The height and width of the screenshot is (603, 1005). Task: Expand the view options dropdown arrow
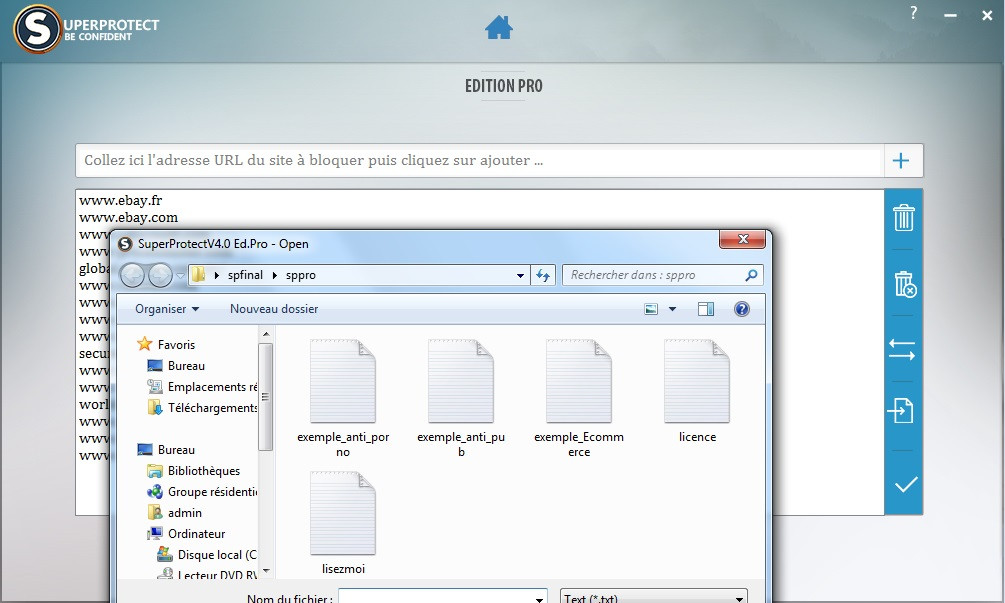tap(672, 310)
